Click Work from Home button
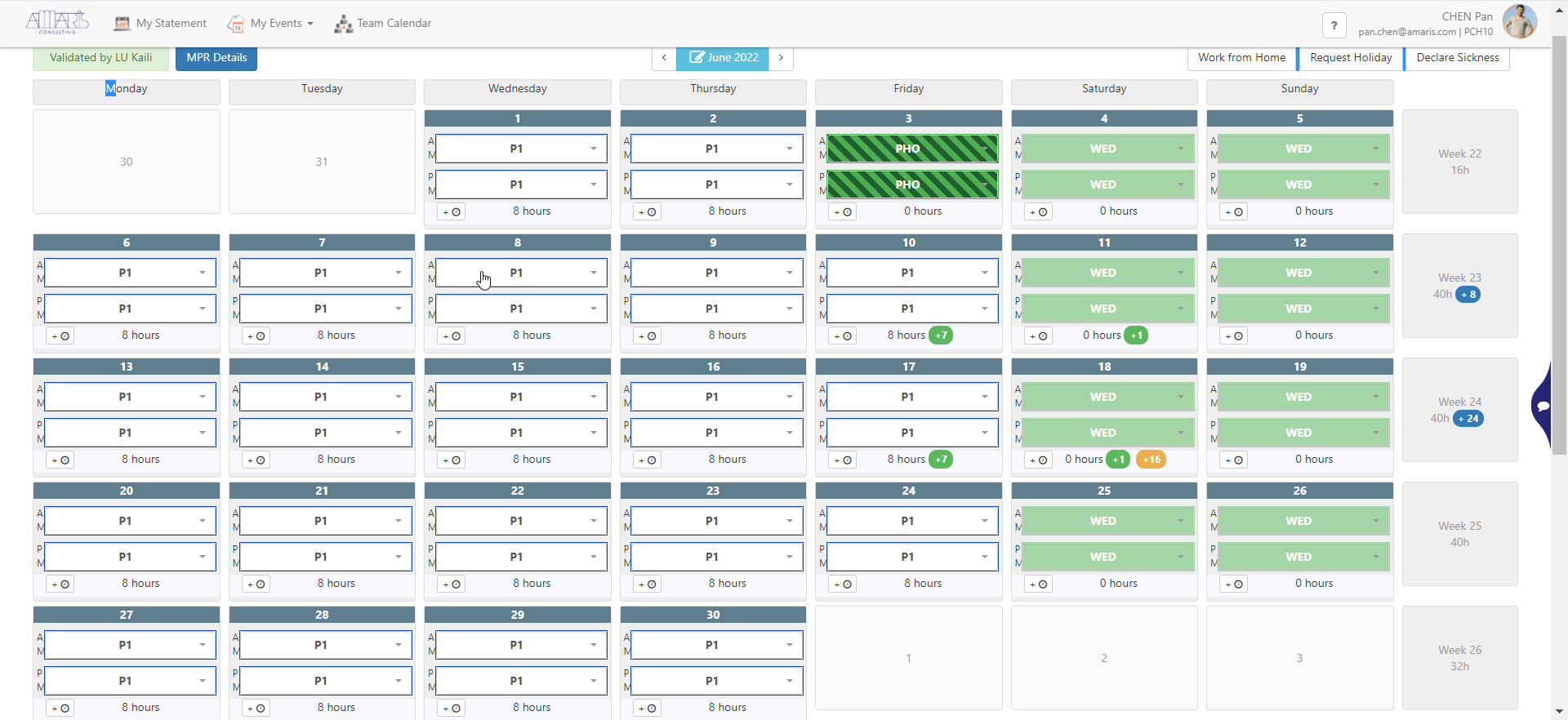Viewport: 1568px width, 720px height. point(1241,58)
